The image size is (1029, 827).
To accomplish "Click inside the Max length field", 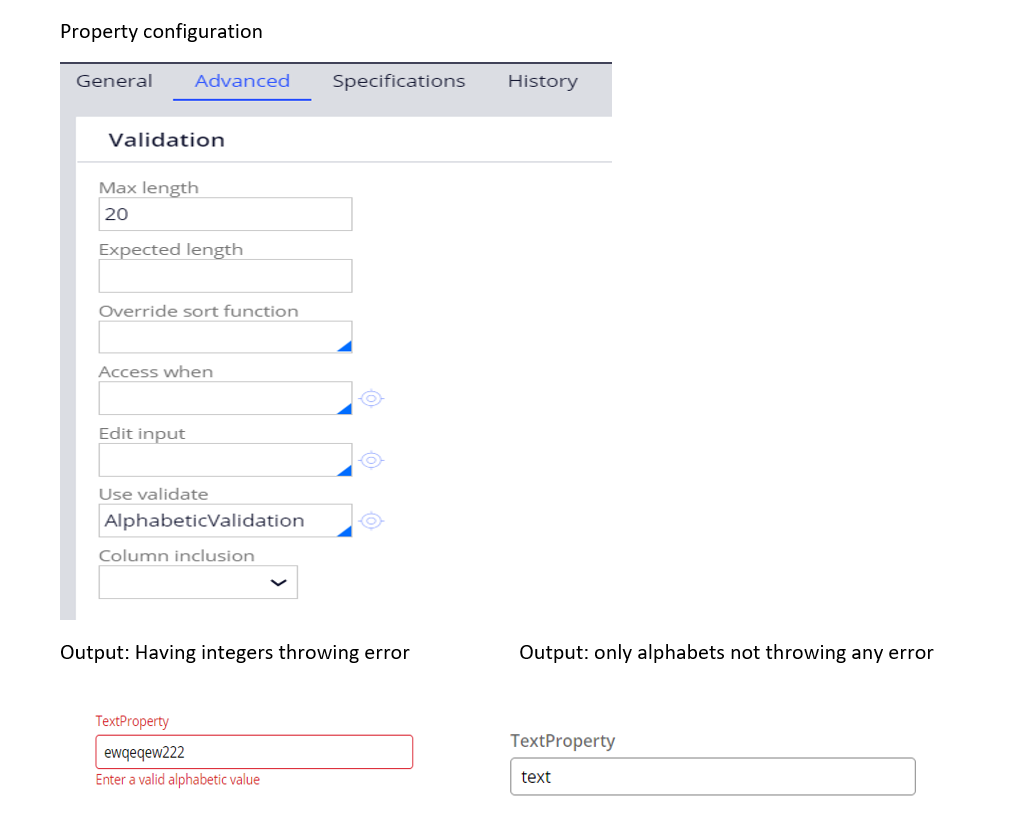I will (225, 214).
